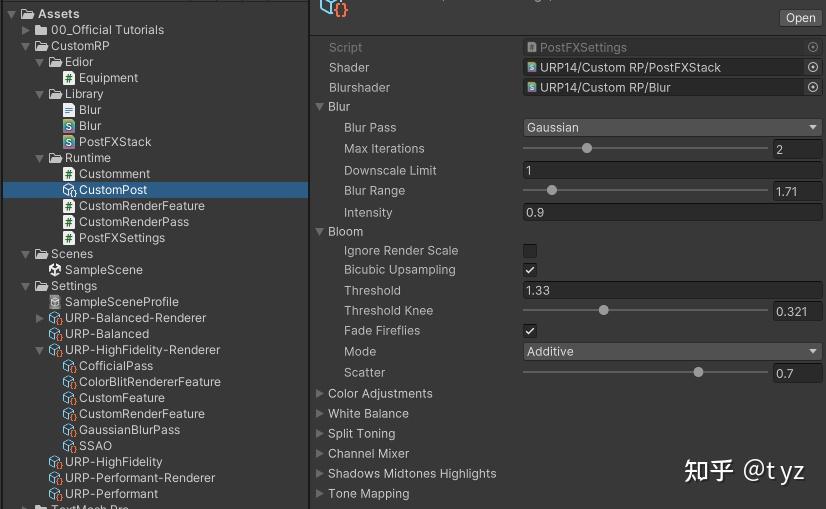Click the Open button
Image resolution: width=826 pixels, height=509 pixels.
pyautogui.click(x=800, y=18)
